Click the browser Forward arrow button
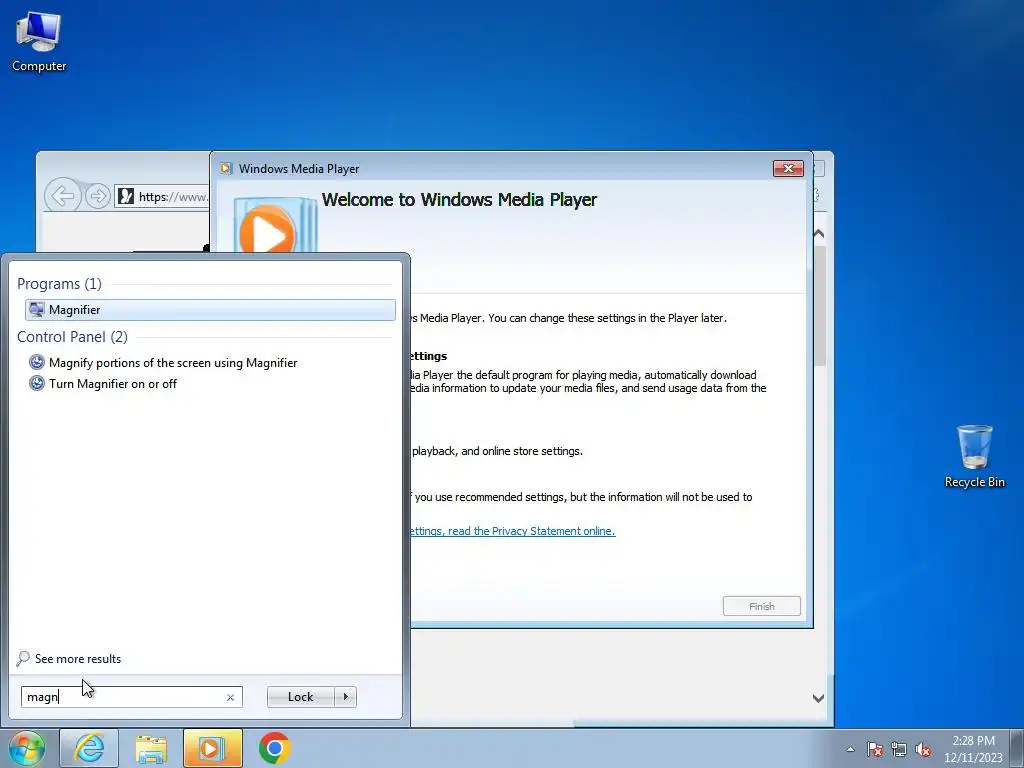This screenshot has width=1024, height=768. 97,196
